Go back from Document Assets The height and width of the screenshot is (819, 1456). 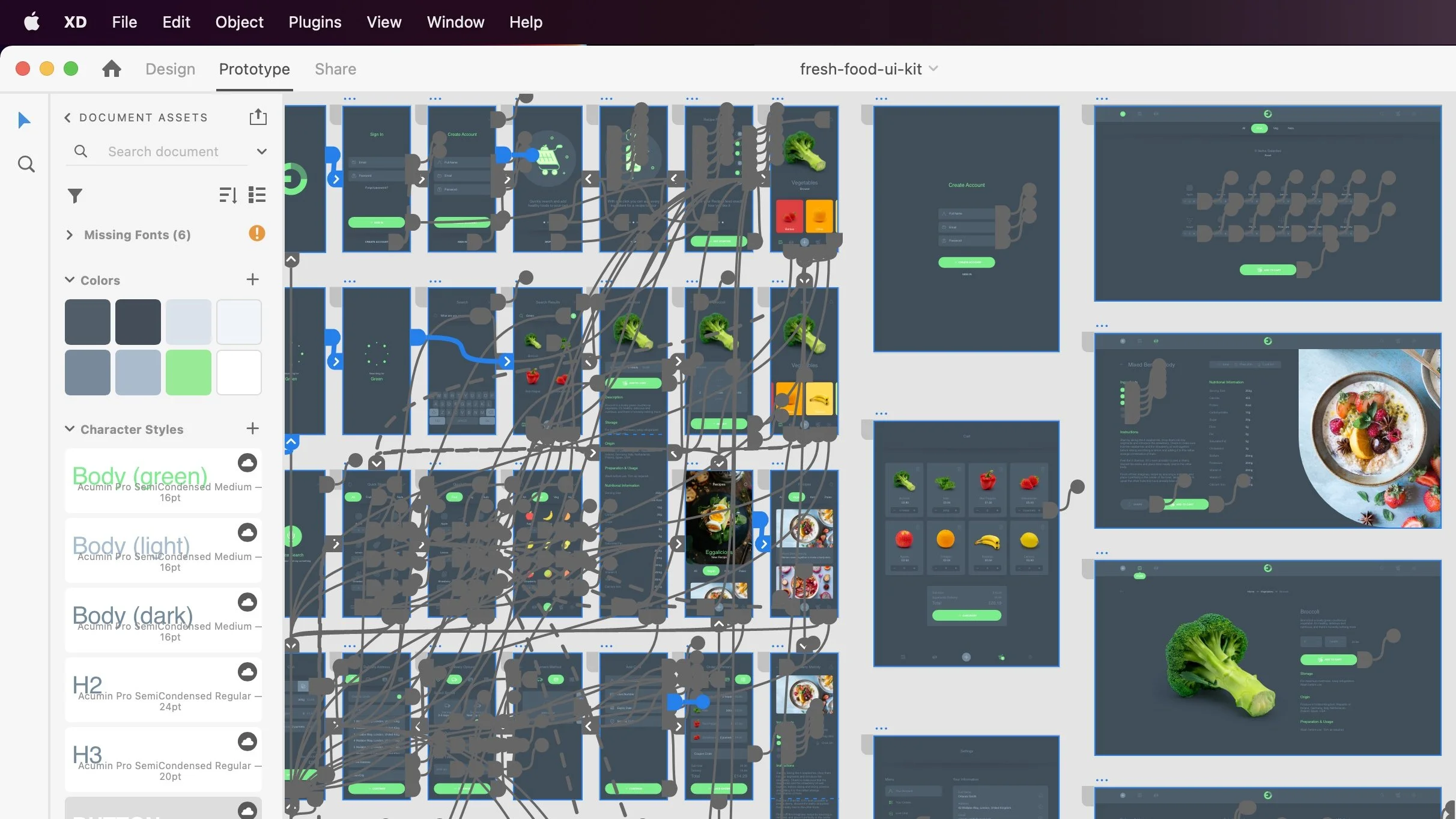(x=67, y=118)
